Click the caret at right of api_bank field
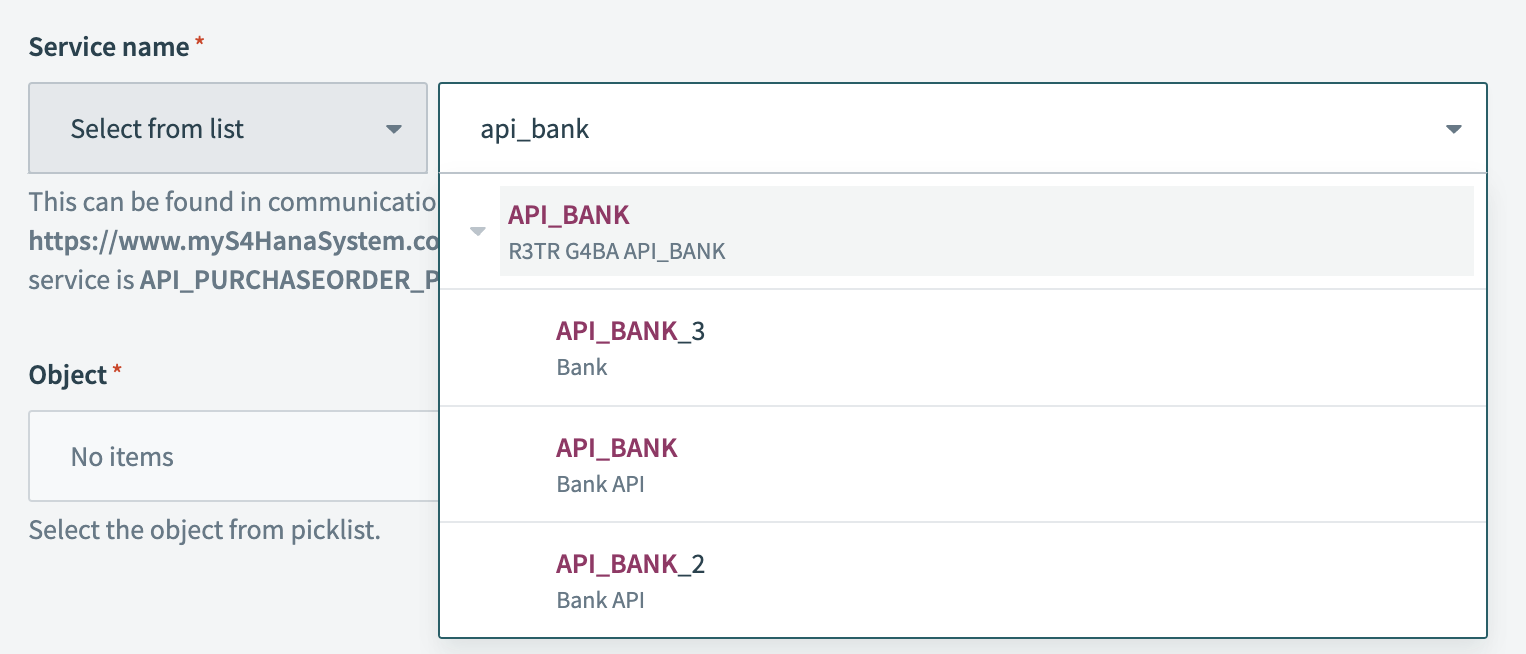Screen dimensions: 1526x654 [x=1453, y=129]
